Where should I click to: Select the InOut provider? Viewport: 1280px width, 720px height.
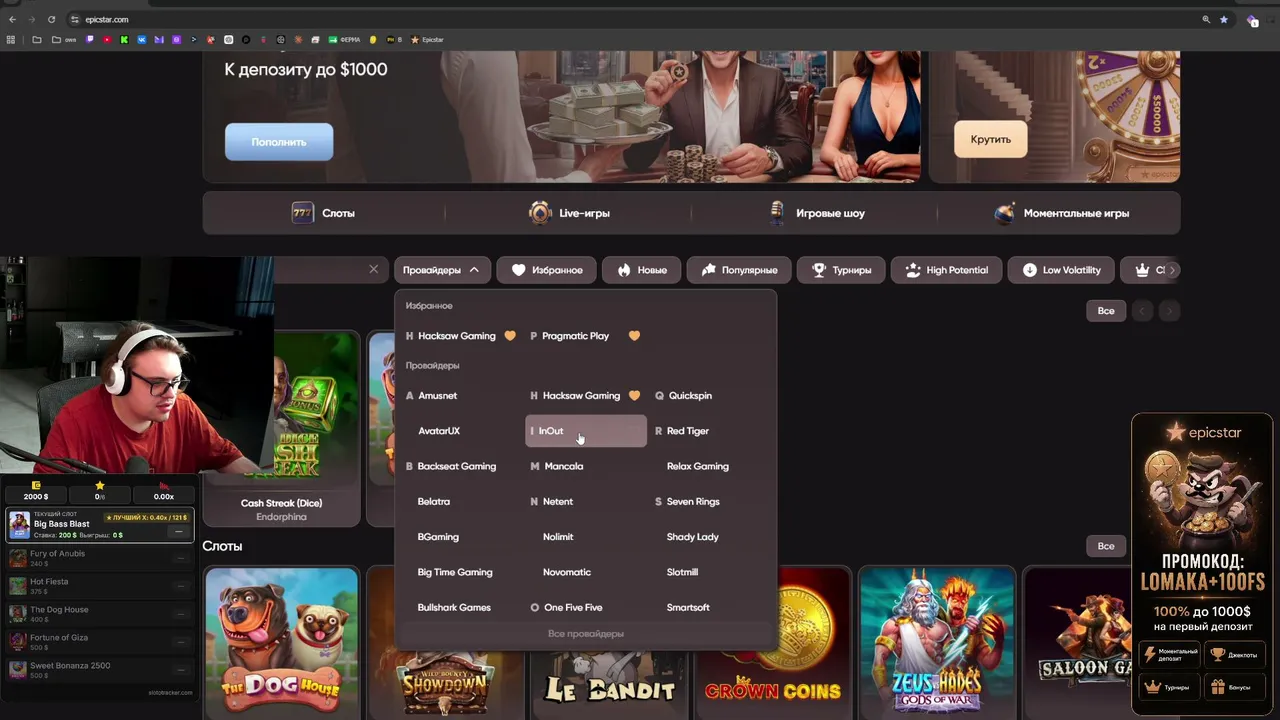pyautogui.click(x=586, y=431)
